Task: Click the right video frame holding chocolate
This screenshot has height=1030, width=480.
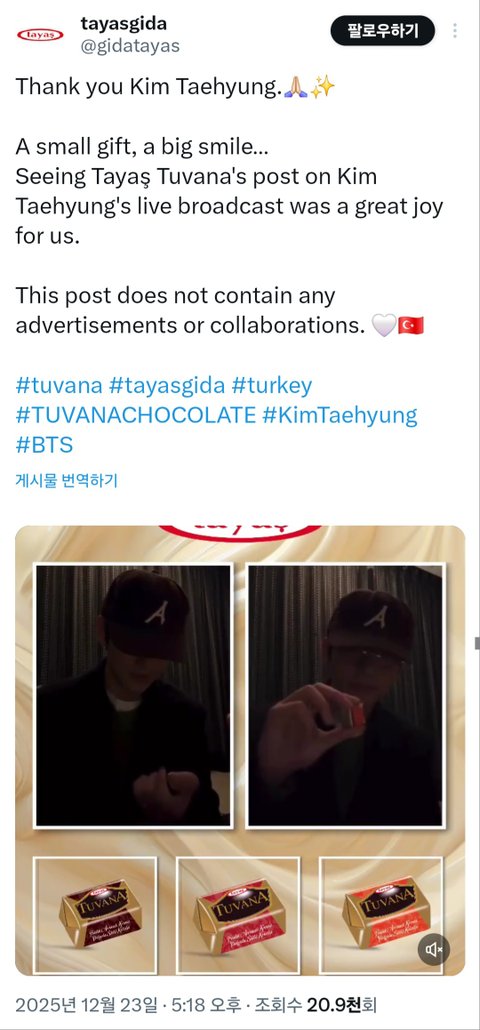Action: [x=345, y=696]
